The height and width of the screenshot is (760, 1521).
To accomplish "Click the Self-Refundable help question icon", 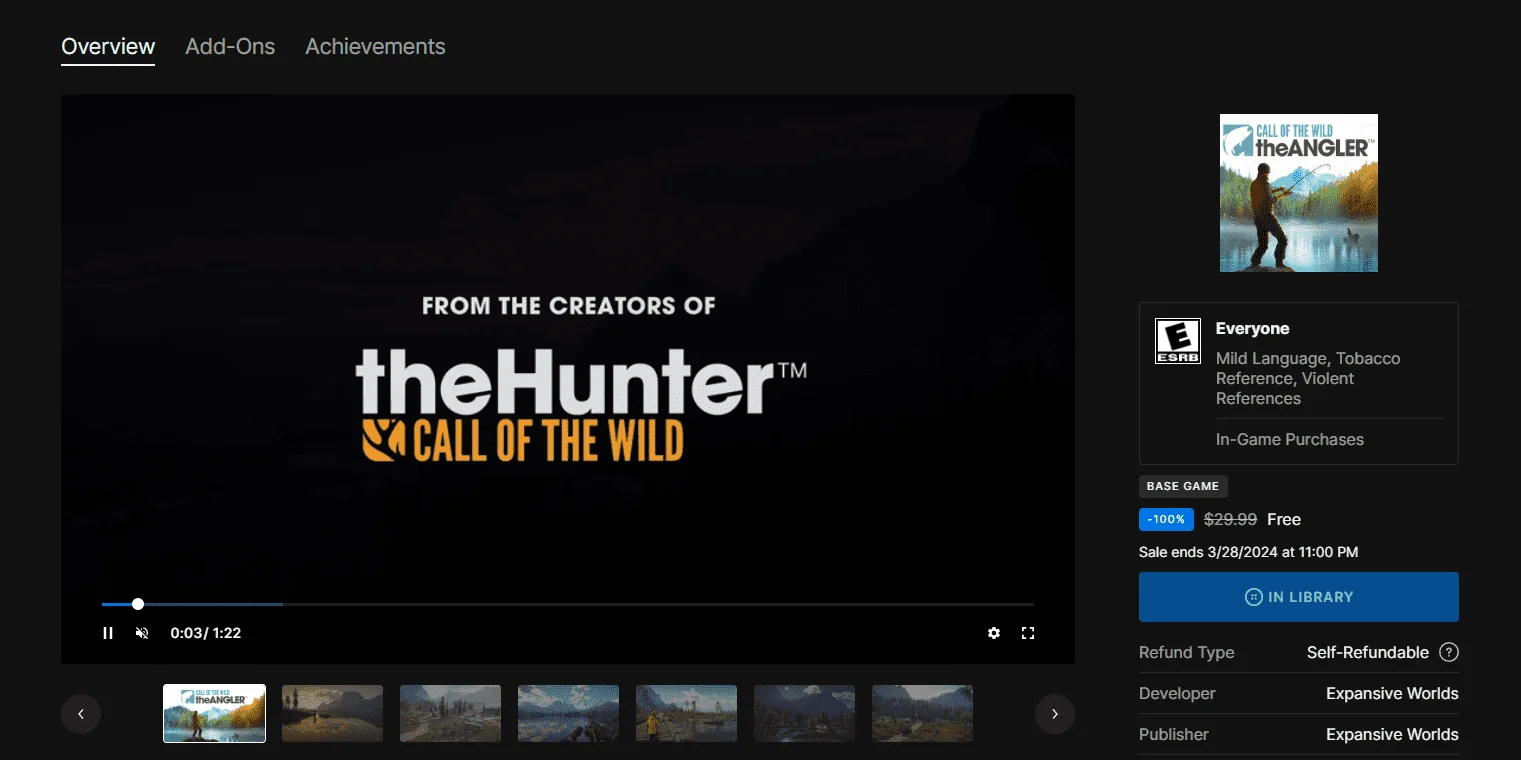I will click(x=1449, y=652).
